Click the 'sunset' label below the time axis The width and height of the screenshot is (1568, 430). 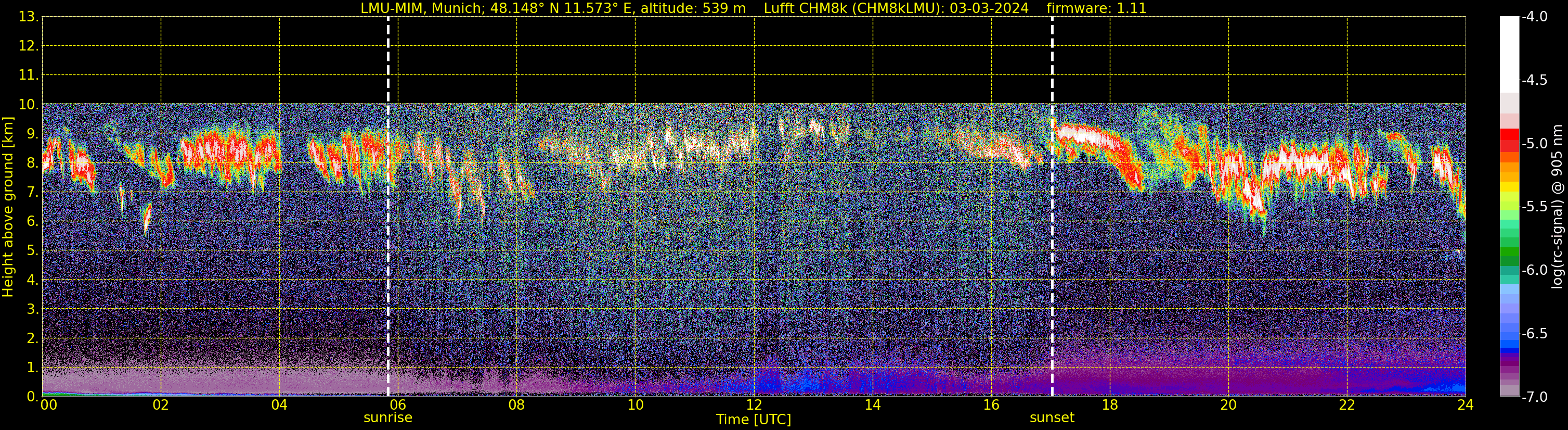[x=1052, y=418]
